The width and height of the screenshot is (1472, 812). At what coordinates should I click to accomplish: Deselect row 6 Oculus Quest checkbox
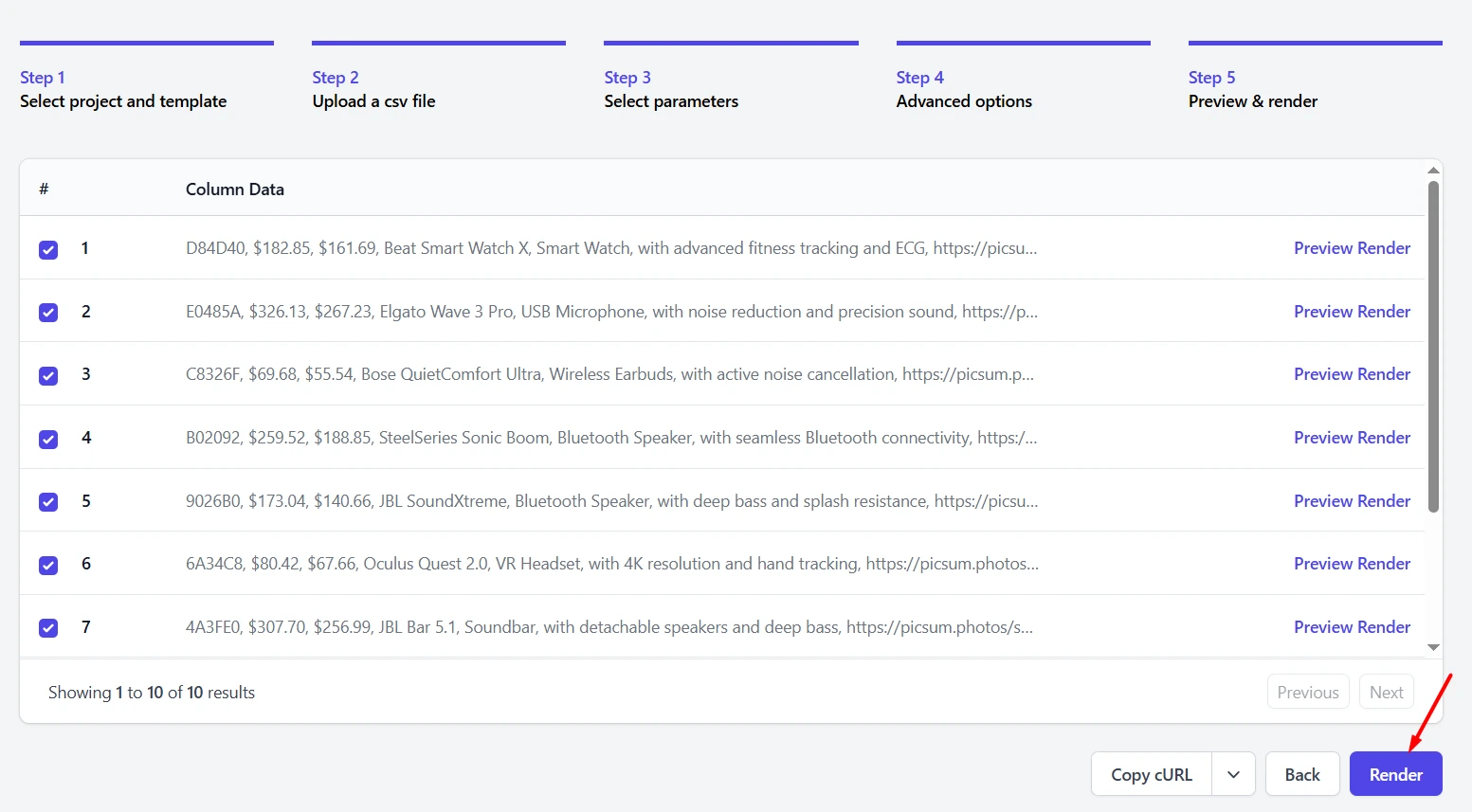[48, 565]
